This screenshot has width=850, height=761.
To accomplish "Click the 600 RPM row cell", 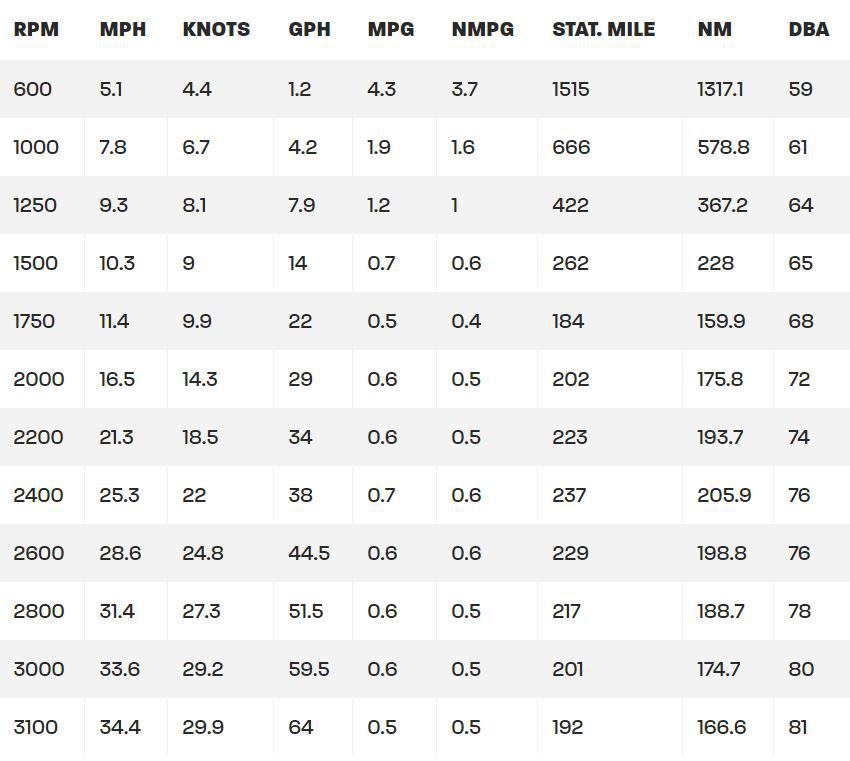I will [33, 89].
